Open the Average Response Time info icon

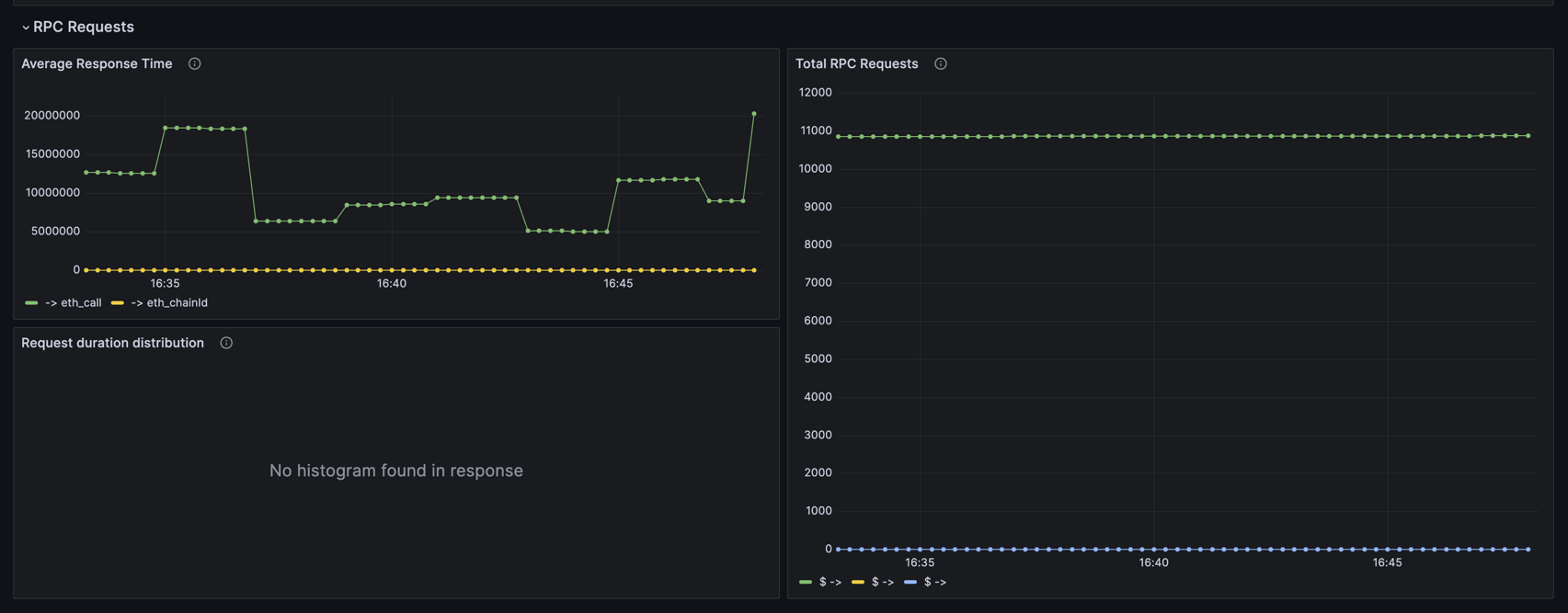pyautogui.click(x=194, y=63)
